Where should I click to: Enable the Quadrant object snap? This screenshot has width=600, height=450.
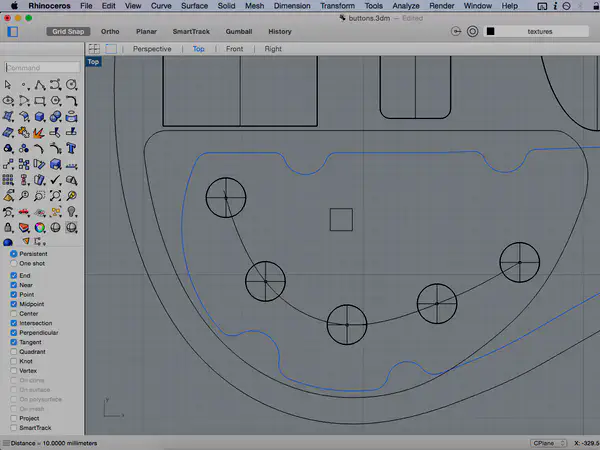click(x=14, y=352)
